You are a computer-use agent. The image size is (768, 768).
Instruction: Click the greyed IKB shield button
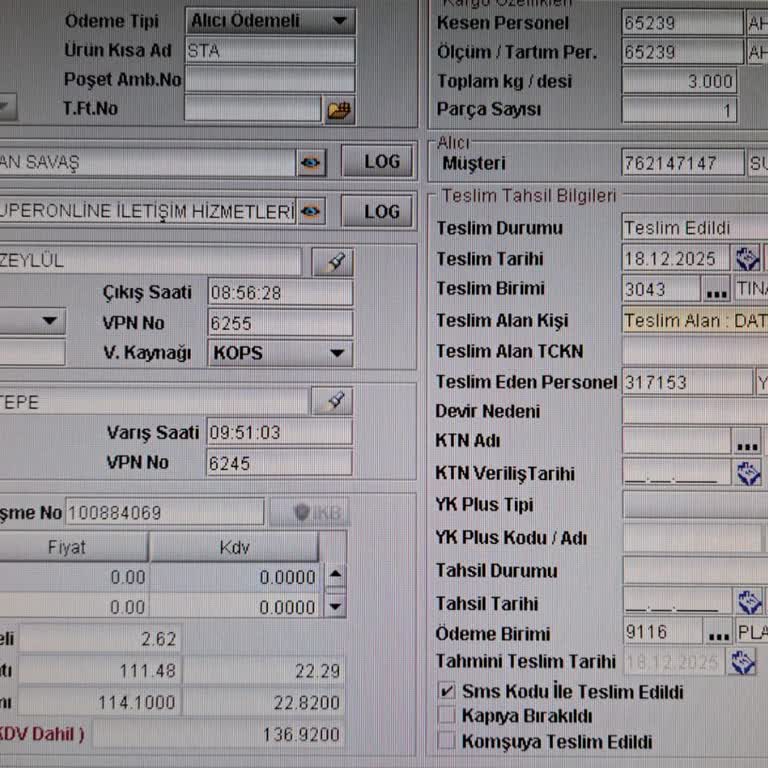(x=309, y=513)
